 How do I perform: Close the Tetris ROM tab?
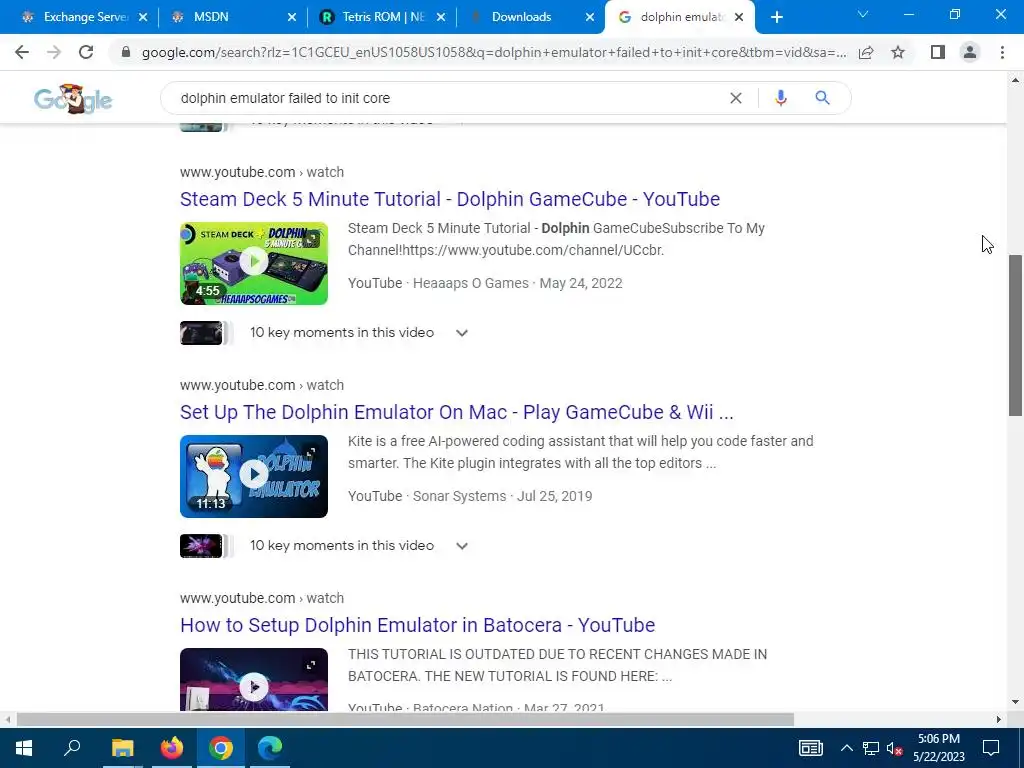click(x=441, y=17)
